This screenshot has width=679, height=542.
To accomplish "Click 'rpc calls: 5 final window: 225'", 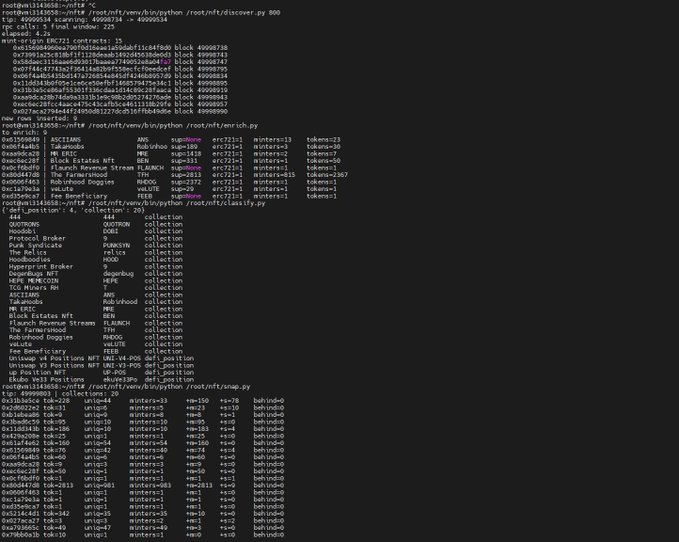I will pyautogui.click(x=58, y=26).
